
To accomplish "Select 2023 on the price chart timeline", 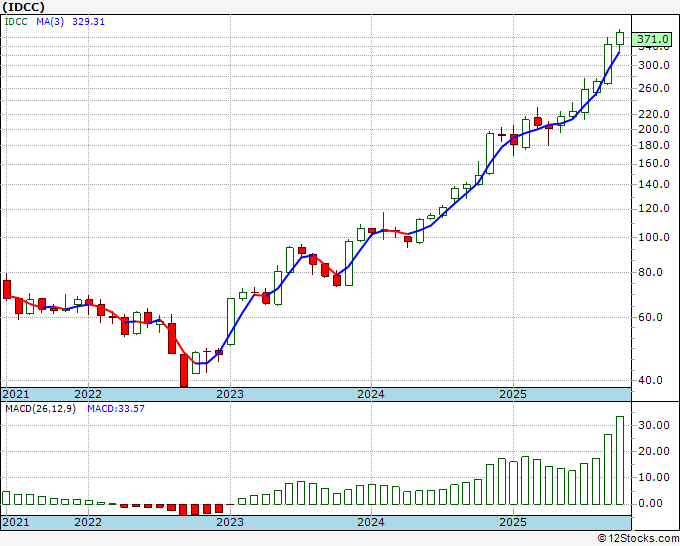I will [x=230, y=394].
